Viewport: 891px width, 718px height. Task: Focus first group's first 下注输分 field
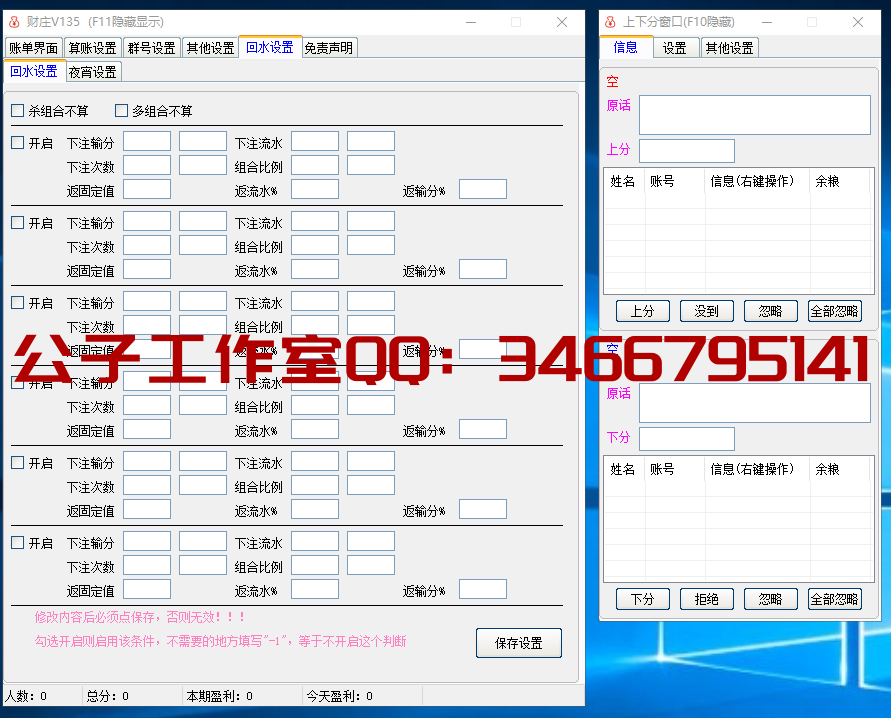pyautogui.click(x=147, y=141)
